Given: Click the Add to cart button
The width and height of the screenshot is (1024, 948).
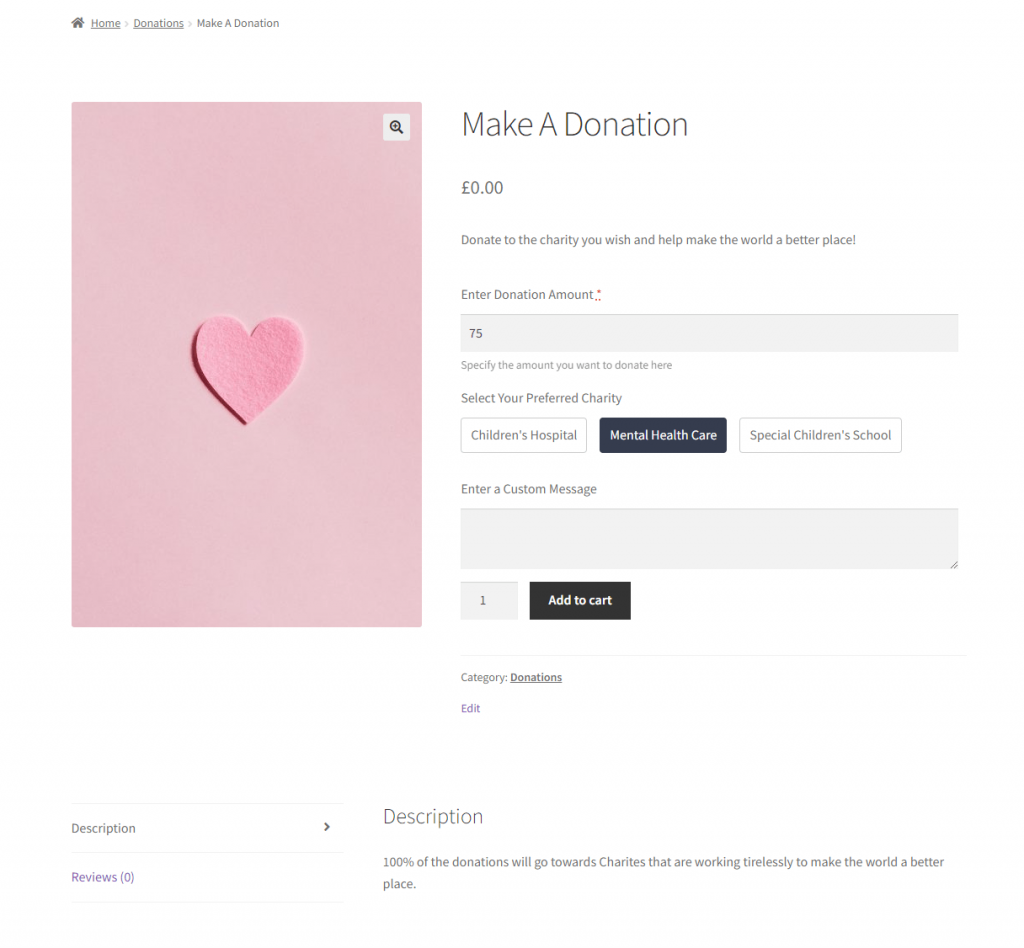Looking at the screenshot, I should tap(579, 600).
